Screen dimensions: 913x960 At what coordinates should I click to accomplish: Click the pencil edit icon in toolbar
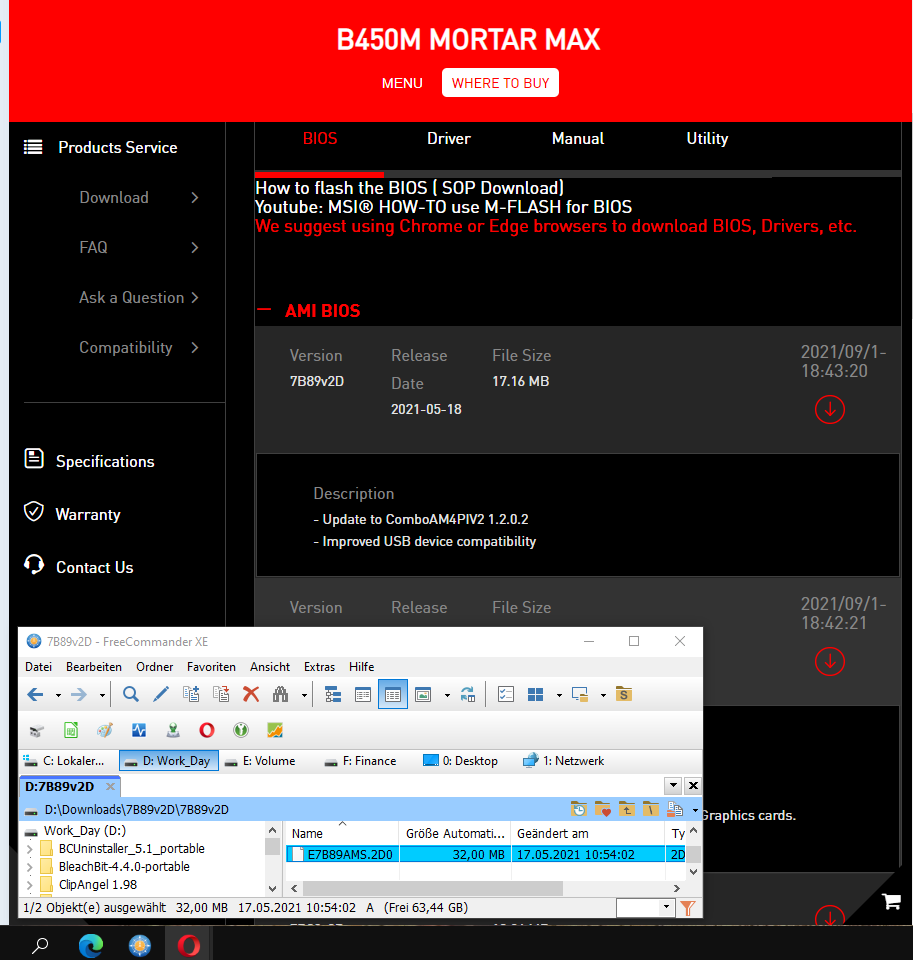(x=160, y=695)
